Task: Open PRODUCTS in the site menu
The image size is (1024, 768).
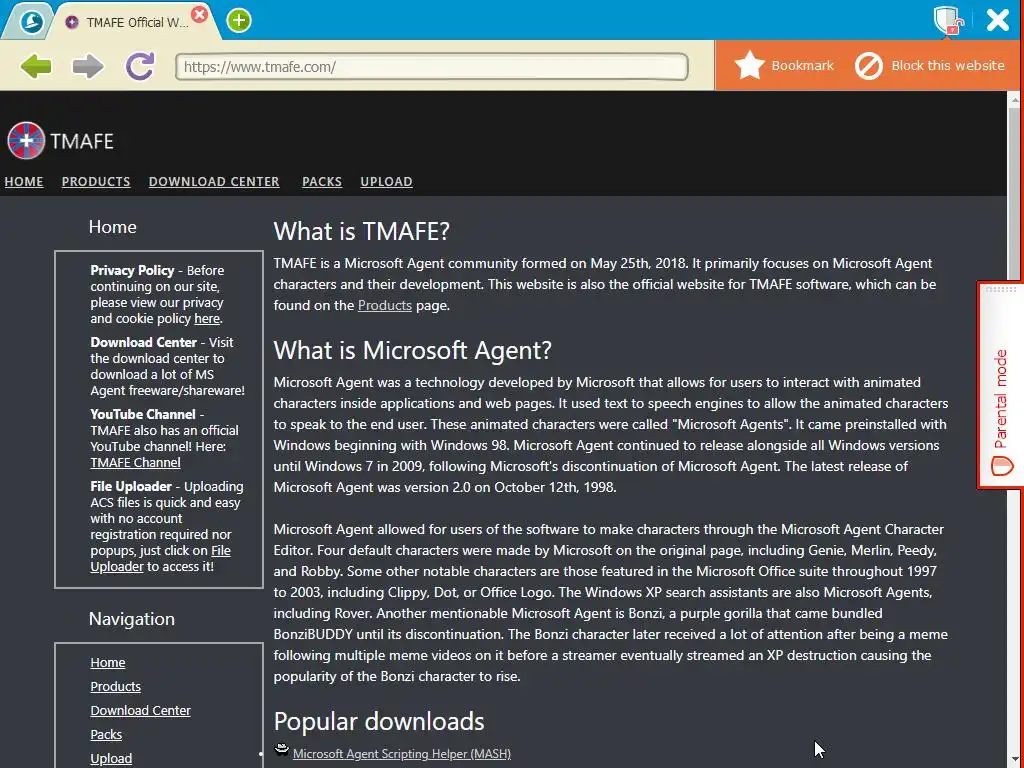Action: (x=96, y=182)
